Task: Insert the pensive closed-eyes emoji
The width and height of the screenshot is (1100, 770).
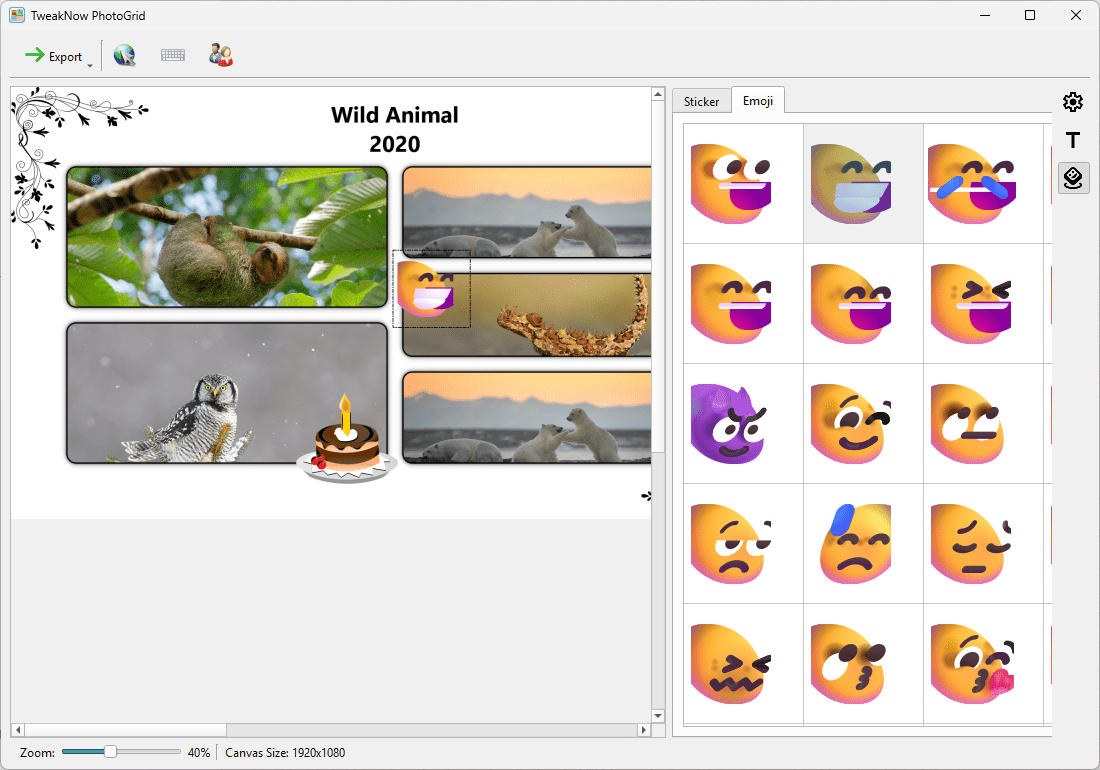Action: (x=983, y=543)
